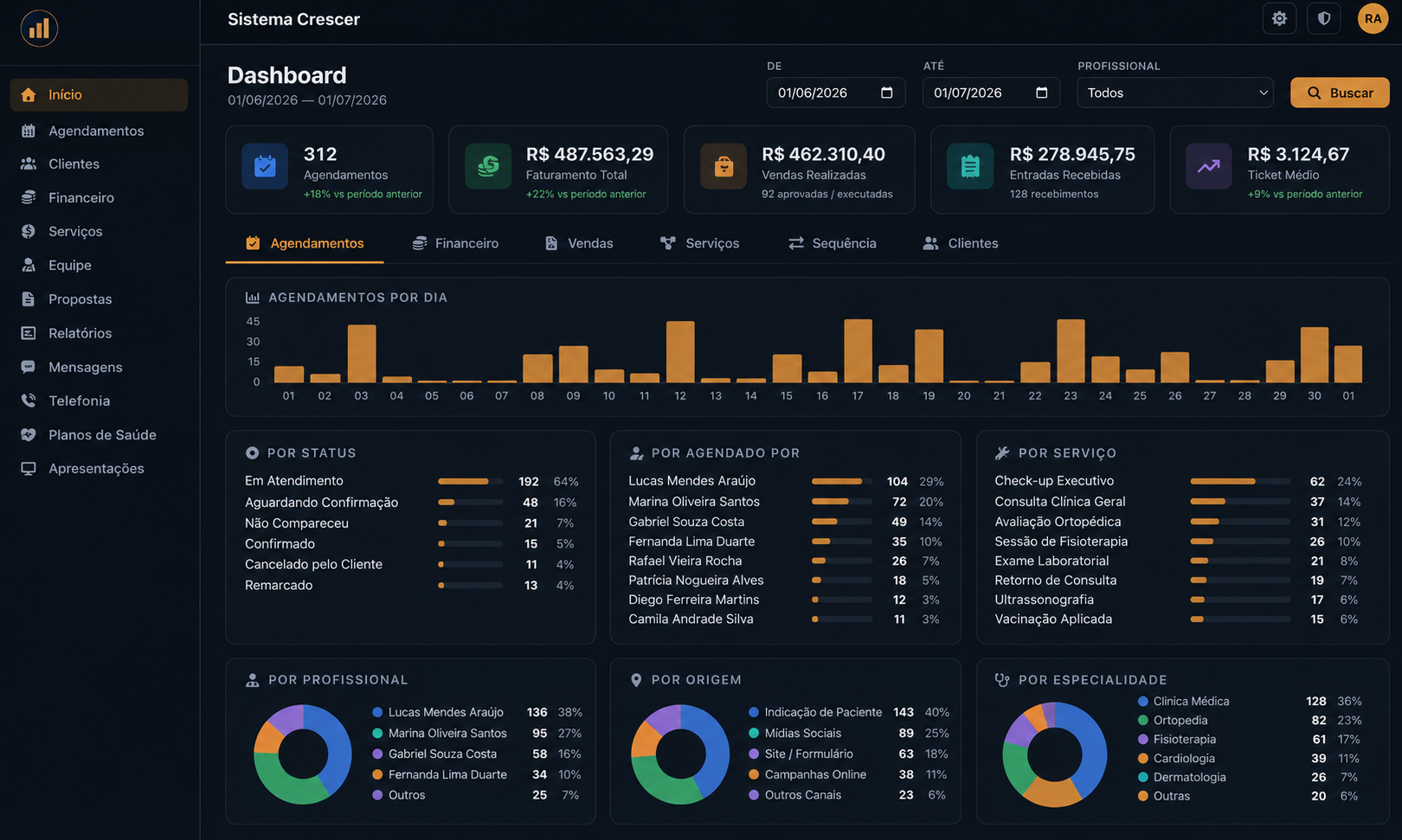Click the ATÉ date field 01/07/2026
Image resolution: width=1402 pixels, height=840 pixels.
(991, 93)
